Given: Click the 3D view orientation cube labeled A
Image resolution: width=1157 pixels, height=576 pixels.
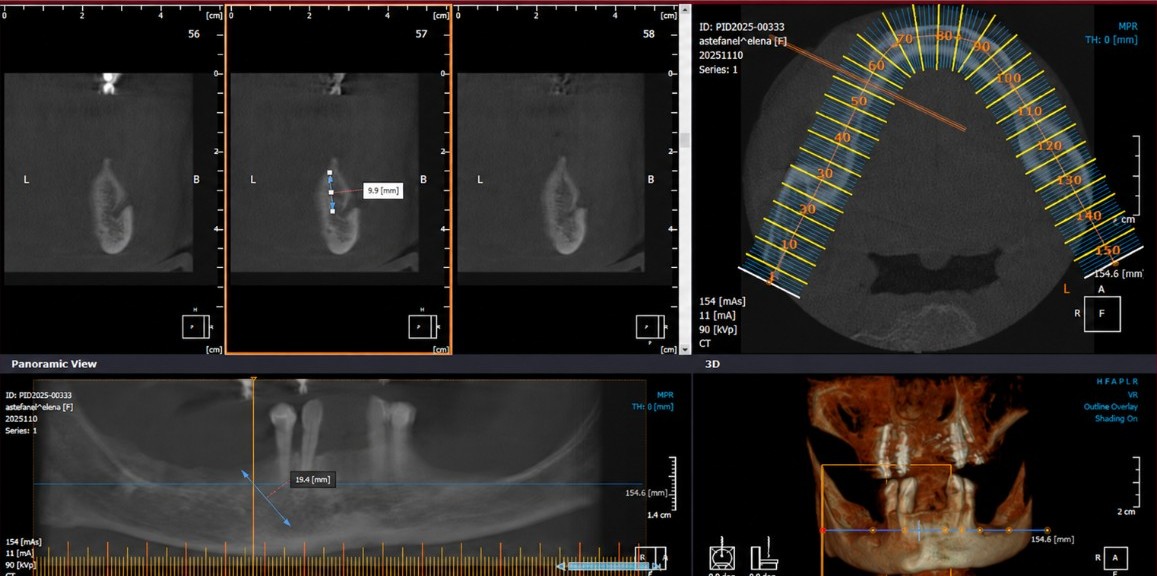Looking at the screenshot, I should 1114,558.
